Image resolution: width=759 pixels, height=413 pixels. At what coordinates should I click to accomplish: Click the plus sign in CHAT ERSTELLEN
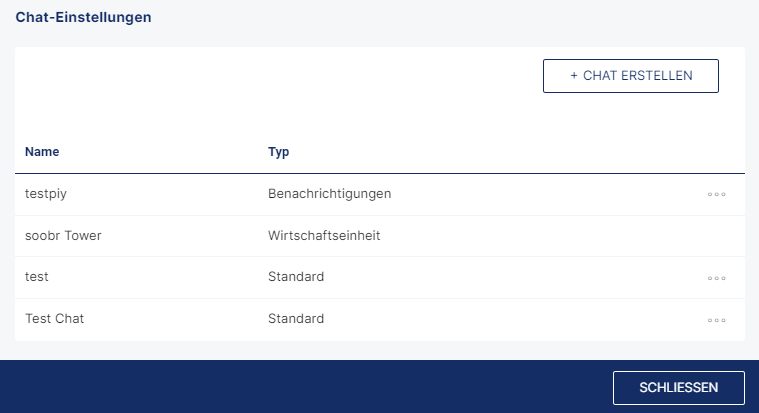pos(574,76)
